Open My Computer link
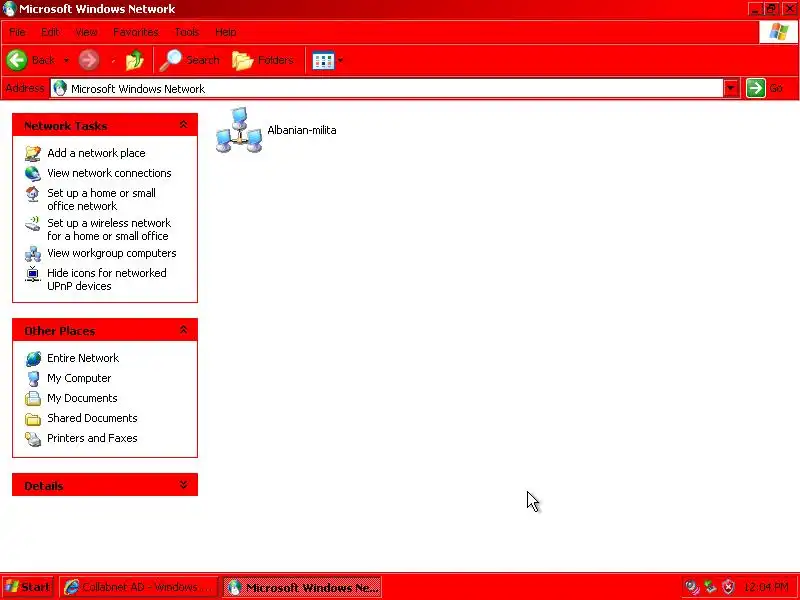Viewport: 800px width, 600px height. (79, 378)
